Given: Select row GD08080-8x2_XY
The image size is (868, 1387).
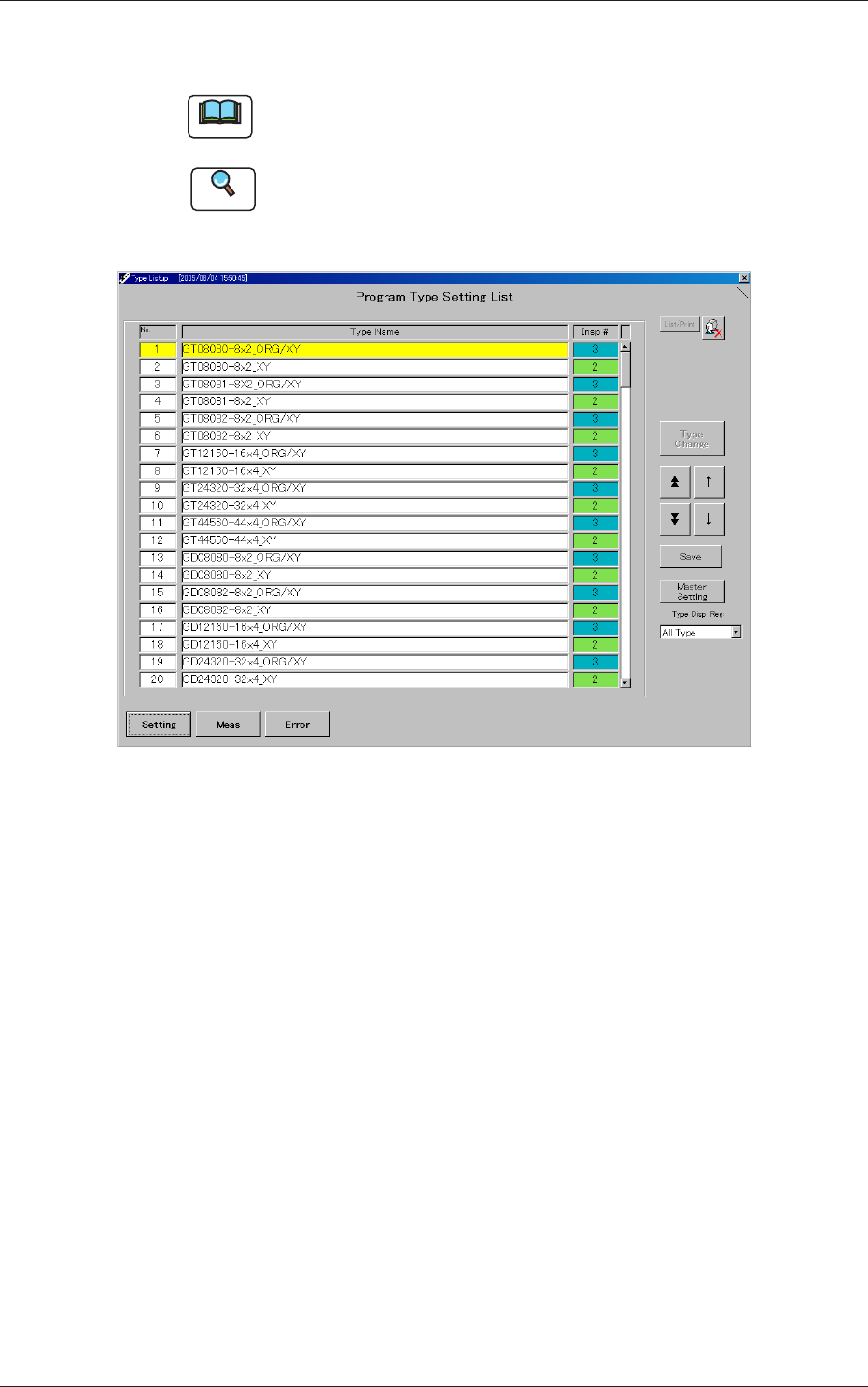Looking at the screenshot, I should (x=375, y=575).
